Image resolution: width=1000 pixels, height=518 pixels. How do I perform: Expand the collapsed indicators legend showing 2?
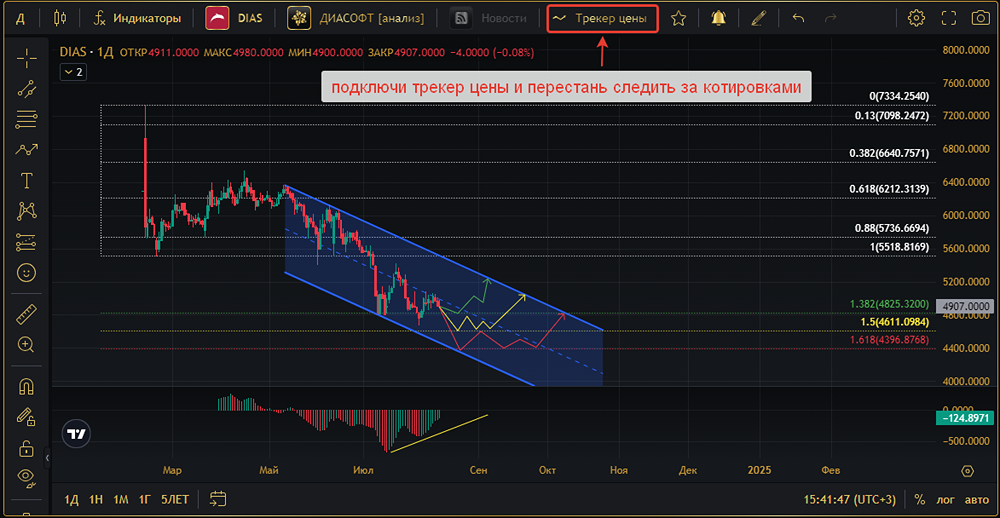(x=73, y=72)
